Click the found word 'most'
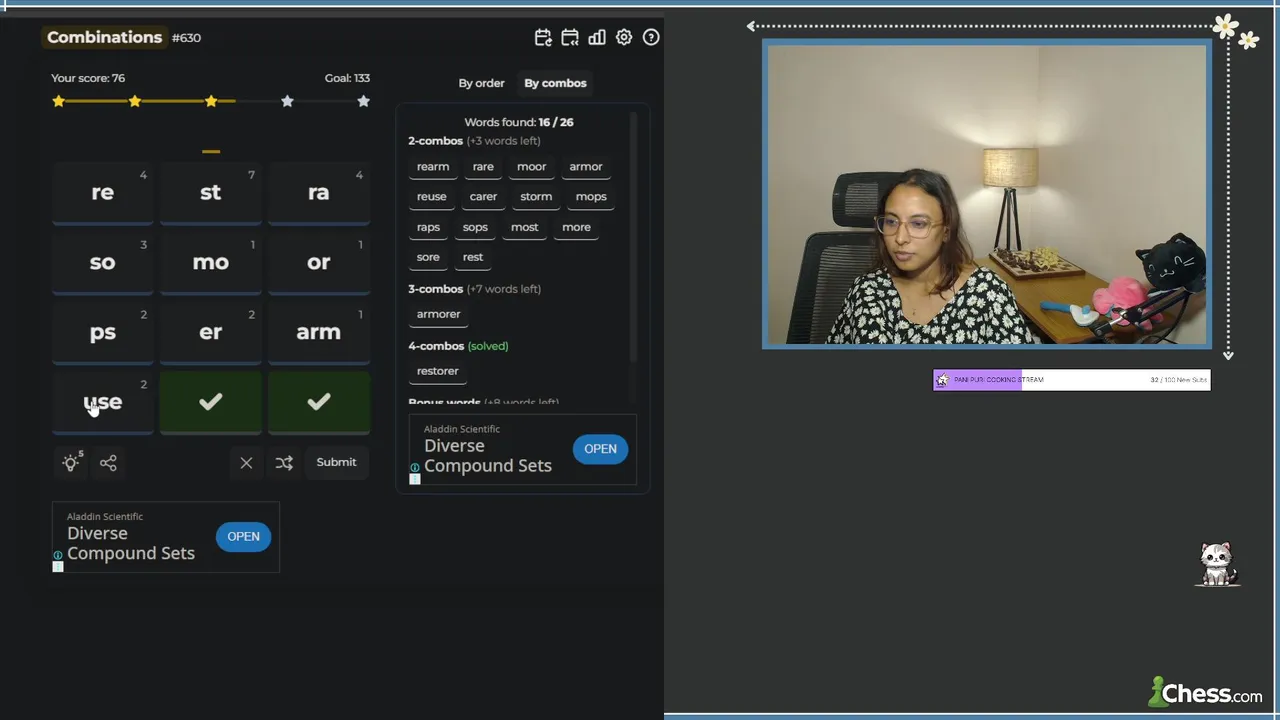The height and width of the screenshot is (720, 1280). tap(524, 227)
